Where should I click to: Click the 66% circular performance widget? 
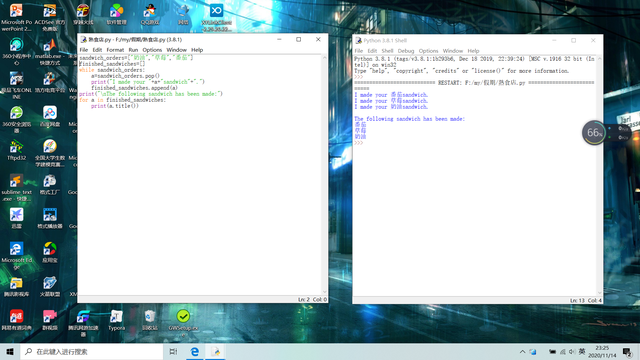point(594,133)
